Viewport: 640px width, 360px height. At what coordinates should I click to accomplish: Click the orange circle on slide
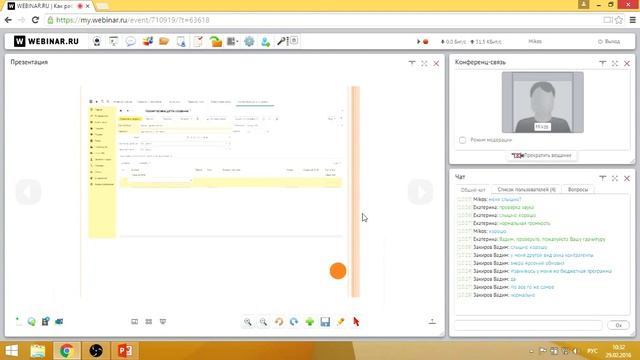pos(338,271)
